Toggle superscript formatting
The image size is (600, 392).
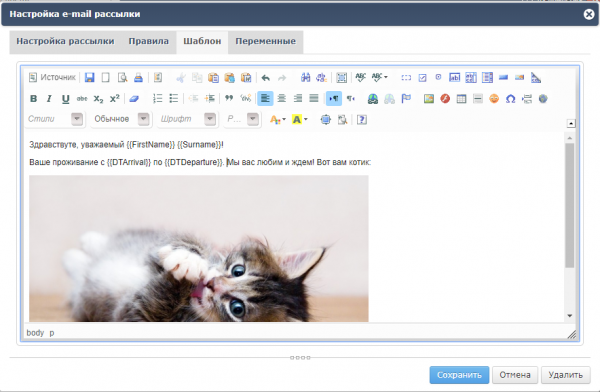click(x=114, y=99)
